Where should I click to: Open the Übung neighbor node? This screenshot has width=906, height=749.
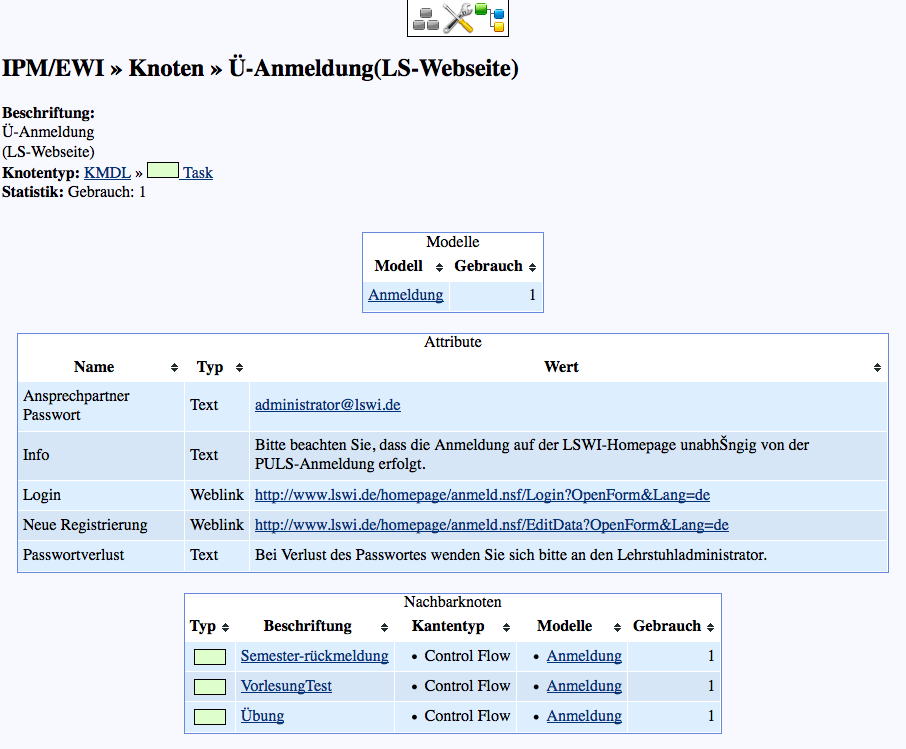point(262,716)
